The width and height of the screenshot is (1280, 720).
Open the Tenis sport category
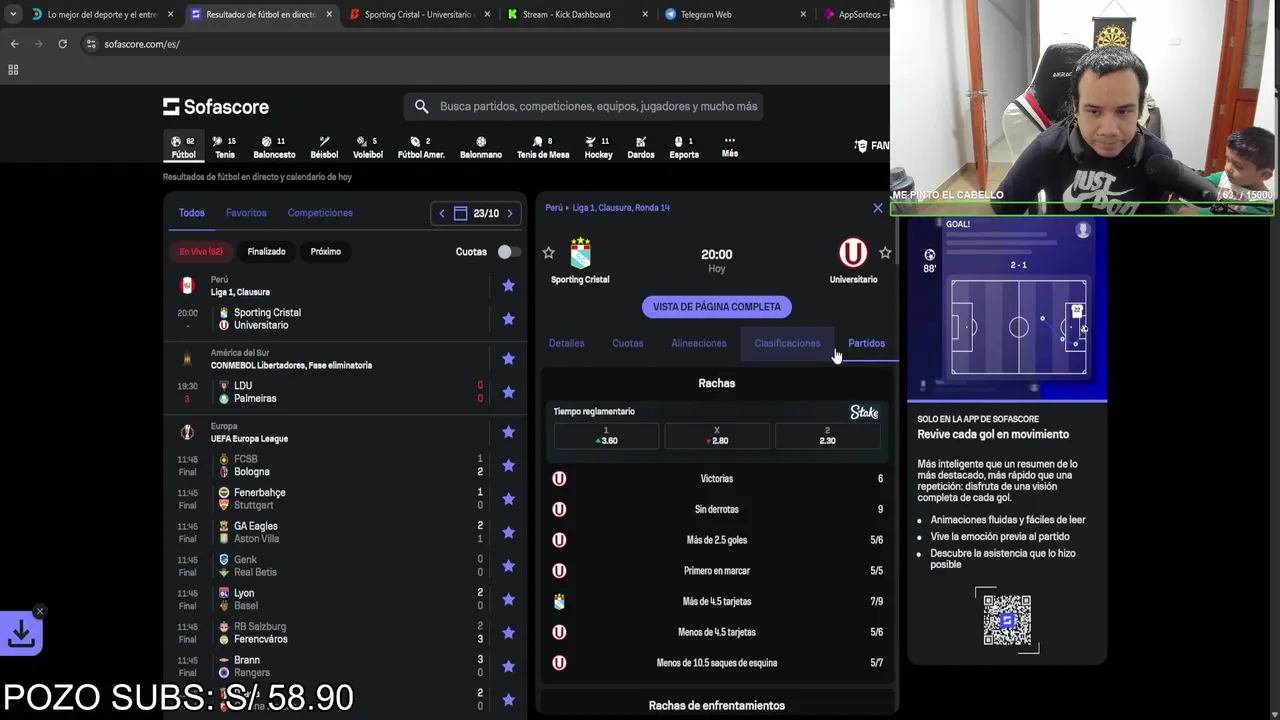[225, 147]
